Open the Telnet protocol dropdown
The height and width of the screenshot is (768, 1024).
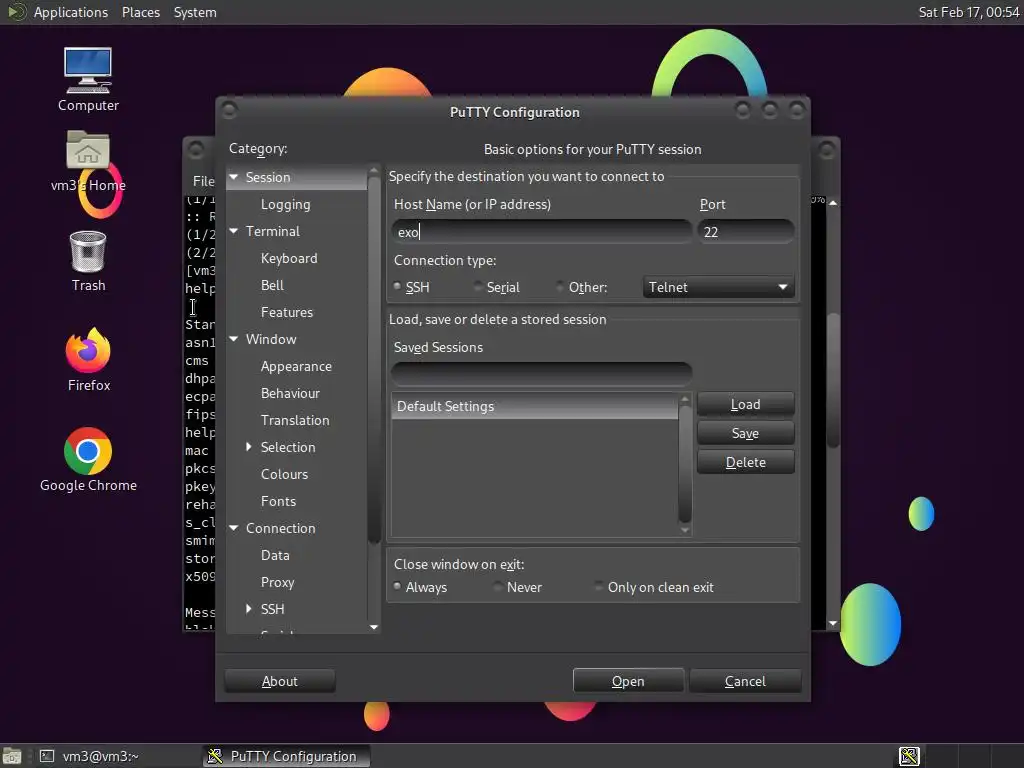[x=718, y=287]
